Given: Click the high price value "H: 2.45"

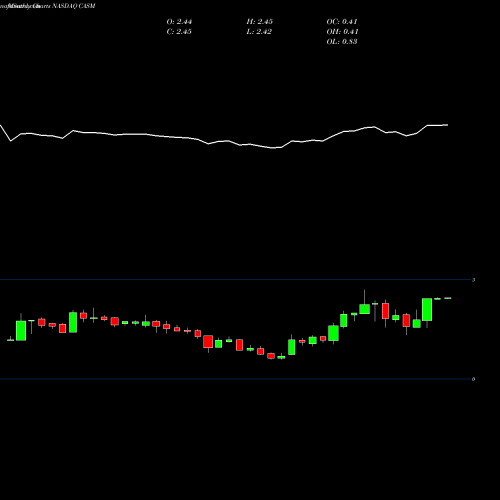Looking at the screenshot, I should [260, 22].
